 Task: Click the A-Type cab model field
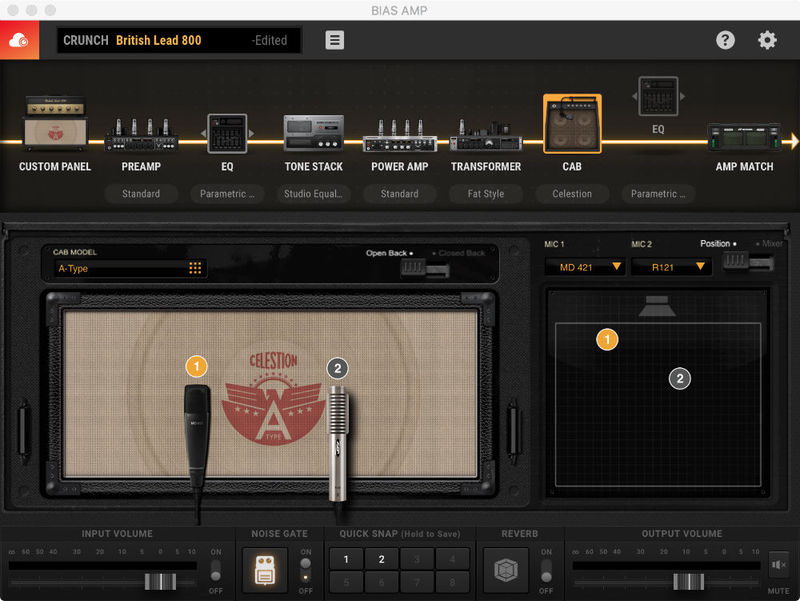(130, 268)
